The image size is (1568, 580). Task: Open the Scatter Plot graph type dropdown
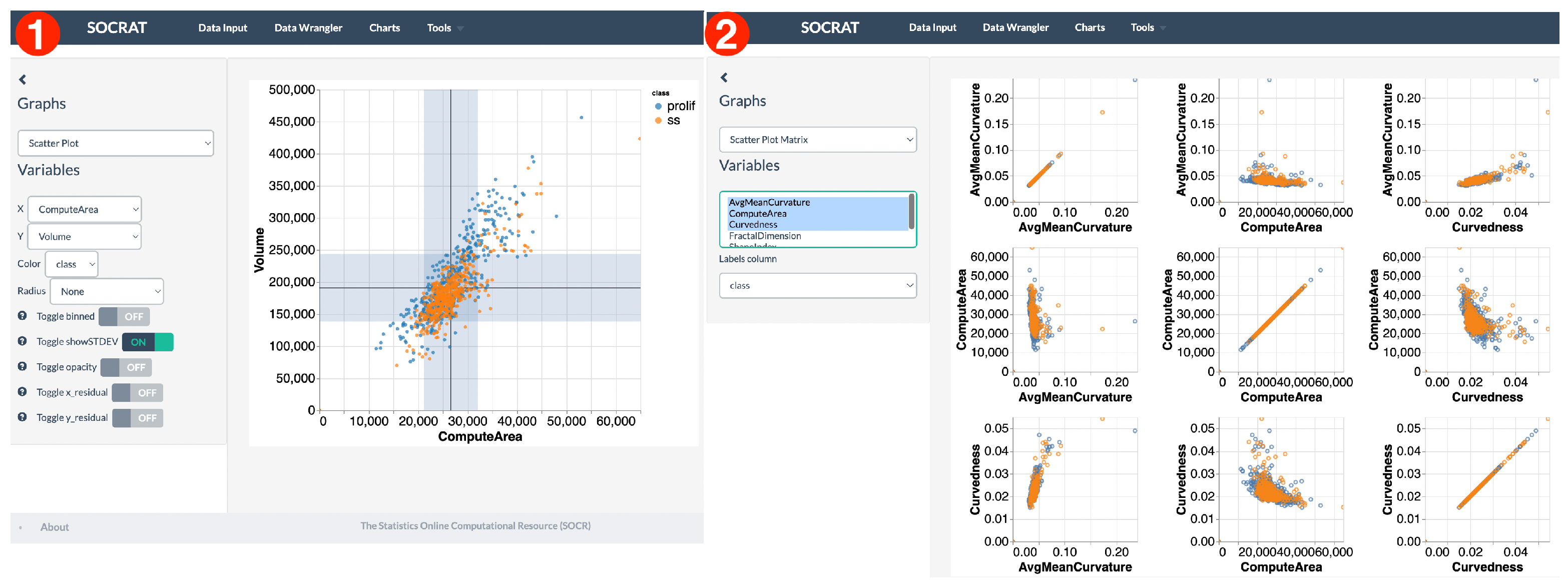116,144
